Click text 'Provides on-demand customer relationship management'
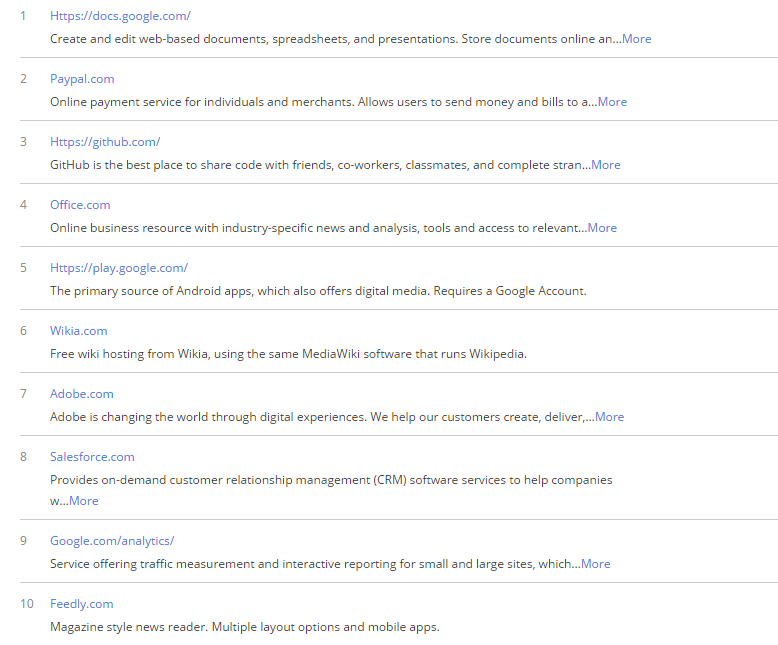This screenshot has height=645, width=778. pos(210,480)
